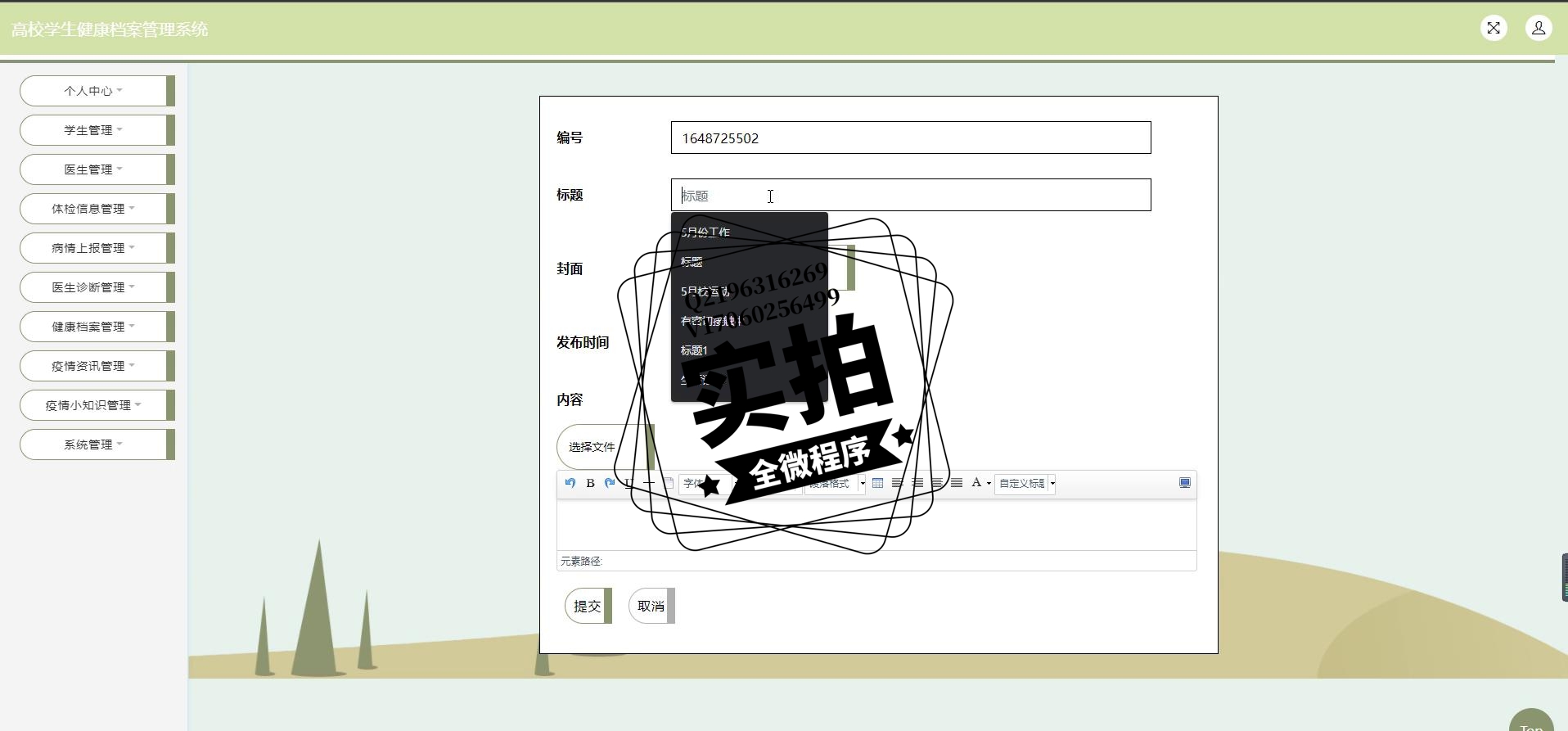Open the 系统管理 menu
The image size is (1568, 731).
tap(97, 444)
